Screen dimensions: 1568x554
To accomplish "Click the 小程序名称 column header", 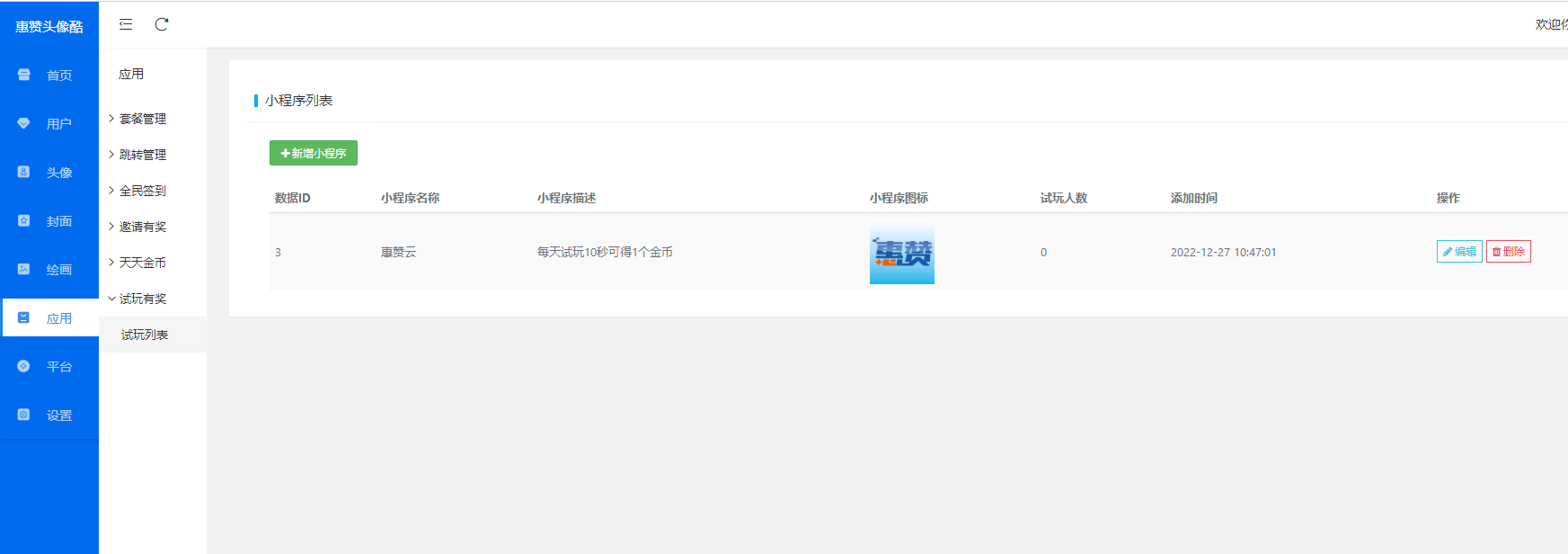I will tap(410, 198).
